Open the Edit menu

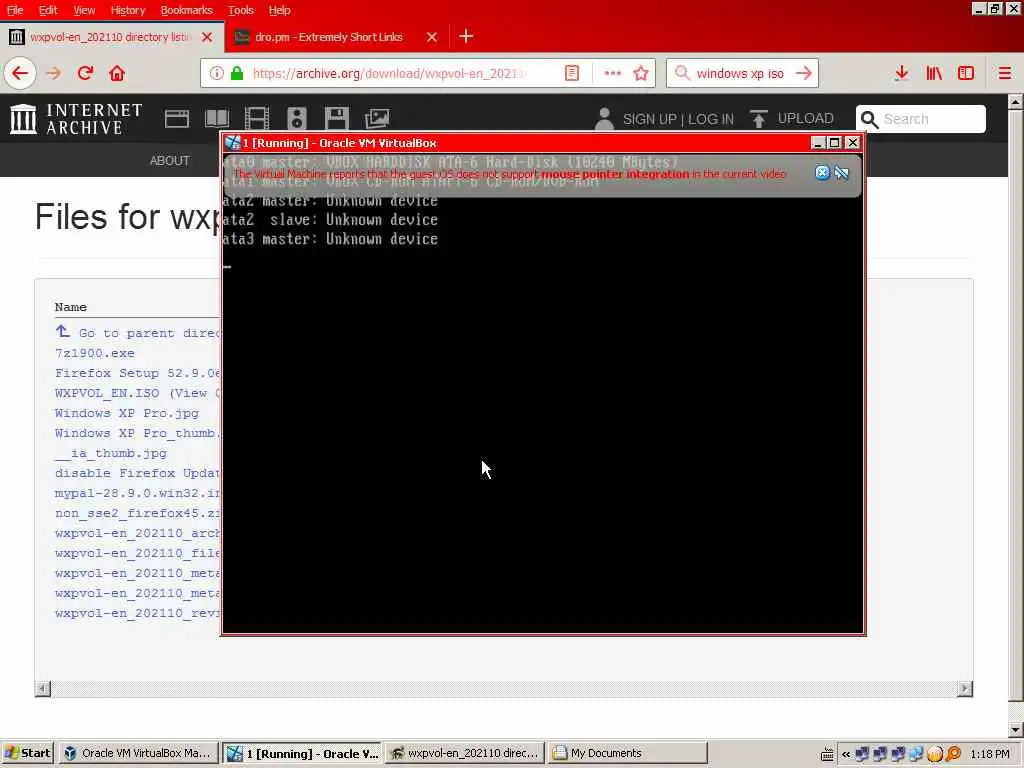pos(48,10)
